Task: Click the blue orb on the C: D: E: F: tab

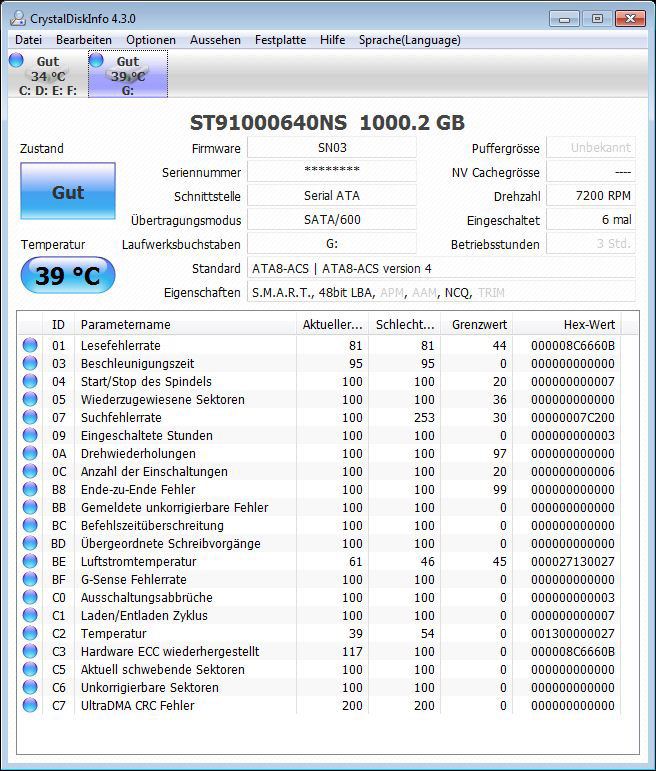Action: click(16, 60)
